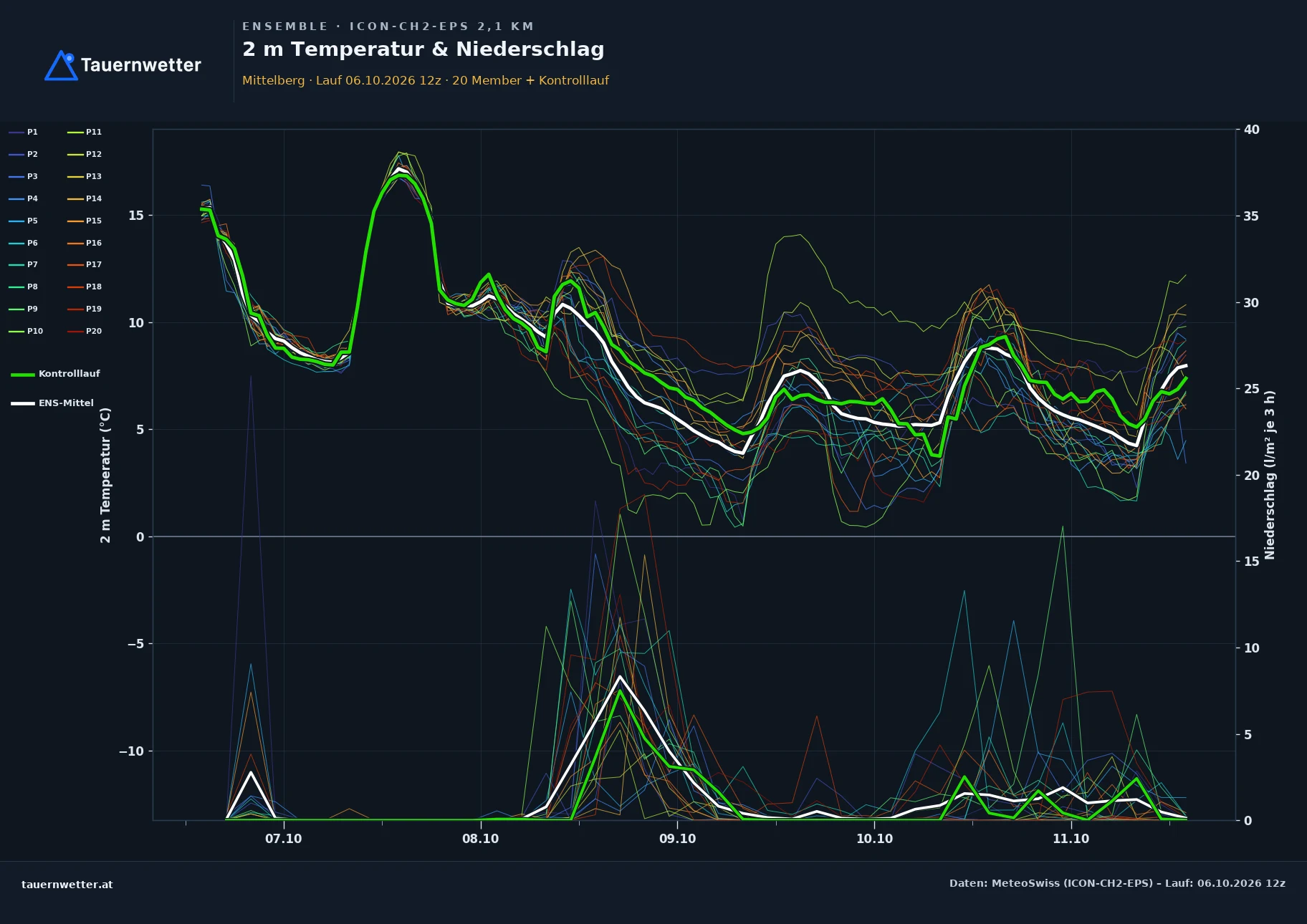
Task: Select legend entry P9
Action: pos(23,309)
